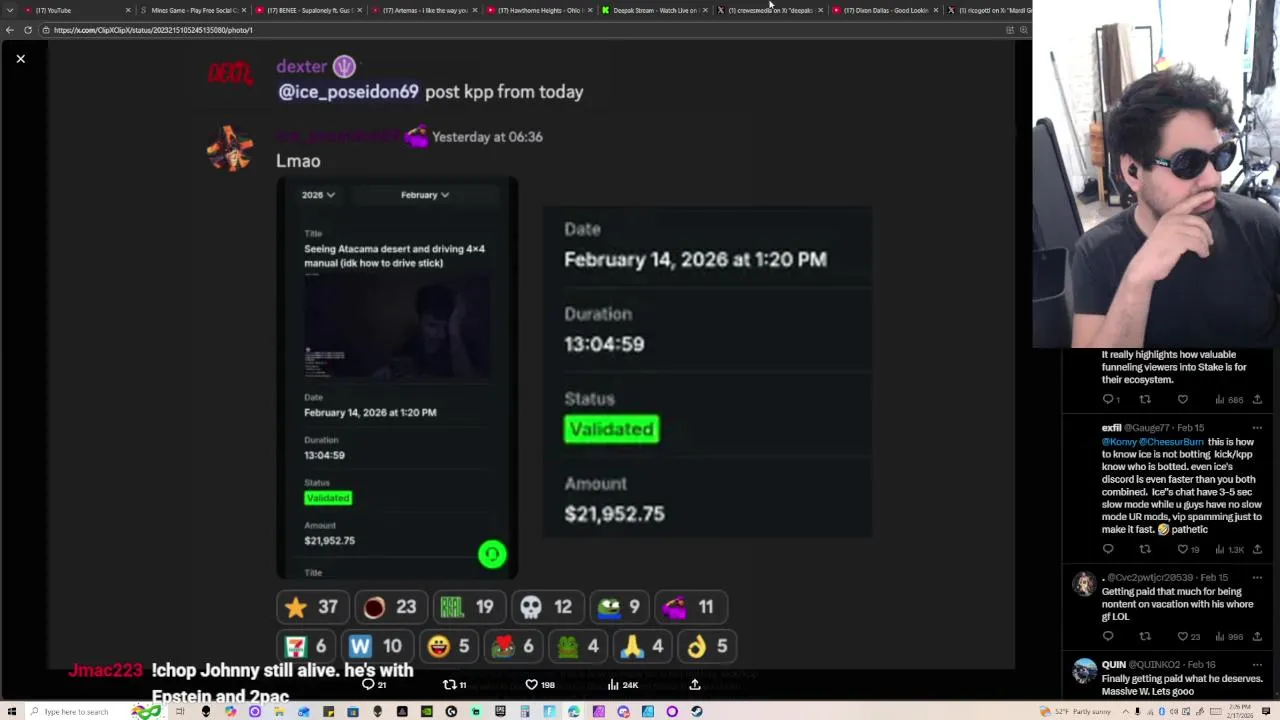
Task: Click the dexter username
Action: [302, 67]
